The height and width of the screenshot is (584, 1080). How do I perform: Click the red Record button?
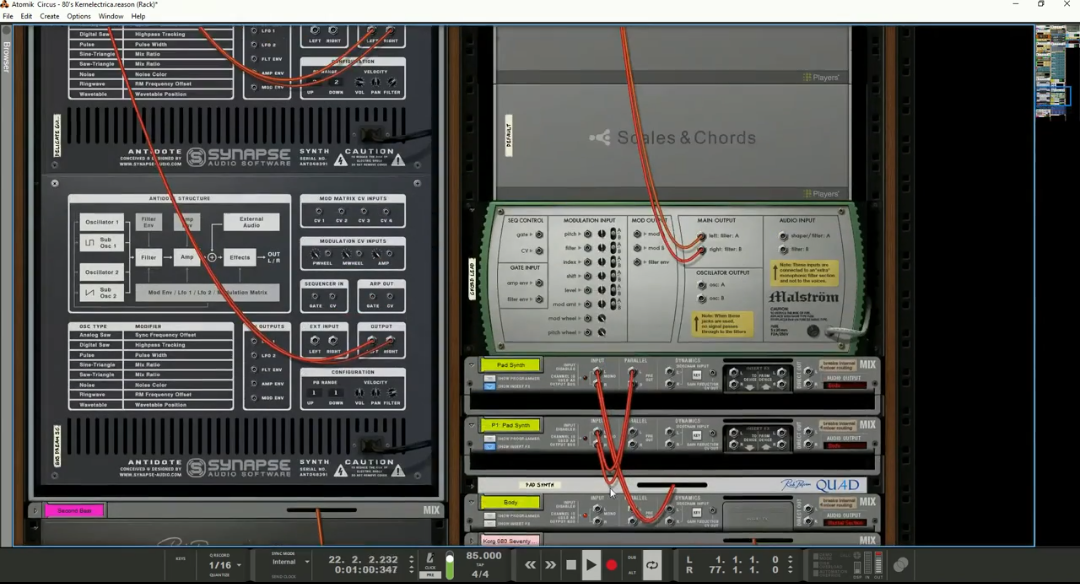[x=611, y=565]
